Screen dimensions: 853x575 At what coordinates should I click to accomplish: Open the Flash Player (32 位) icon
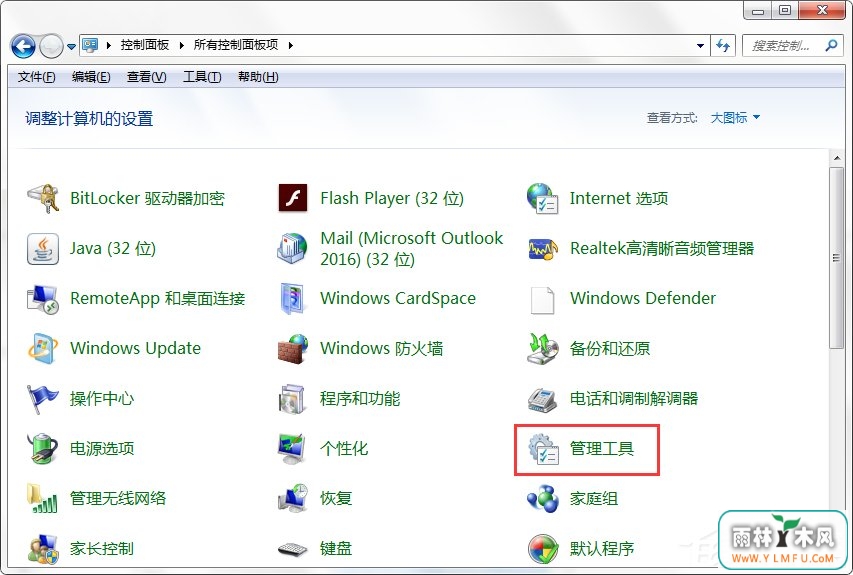point(293,198)
